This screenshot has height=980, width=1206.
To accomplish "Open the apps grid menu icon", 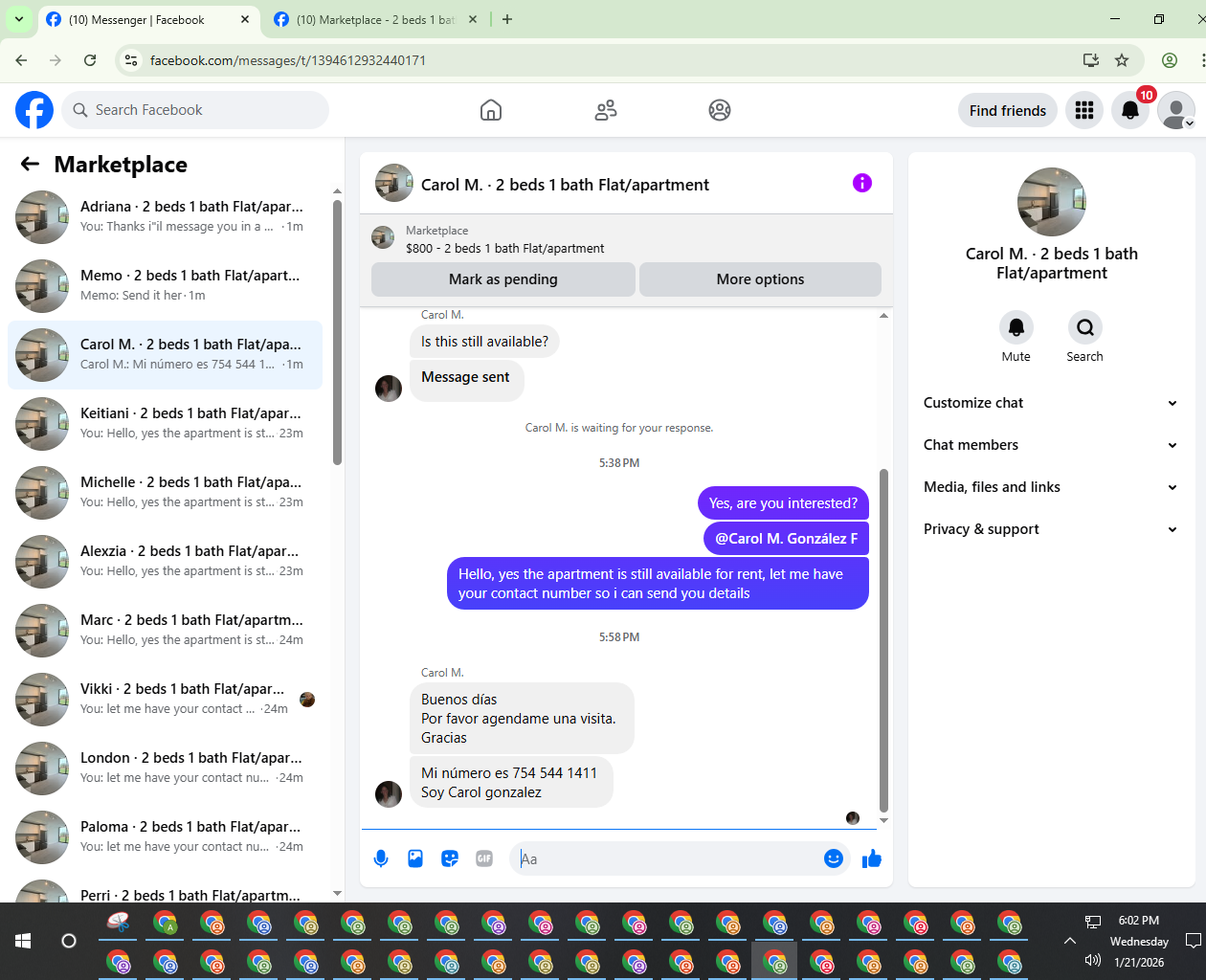I will click(1084, 110).
